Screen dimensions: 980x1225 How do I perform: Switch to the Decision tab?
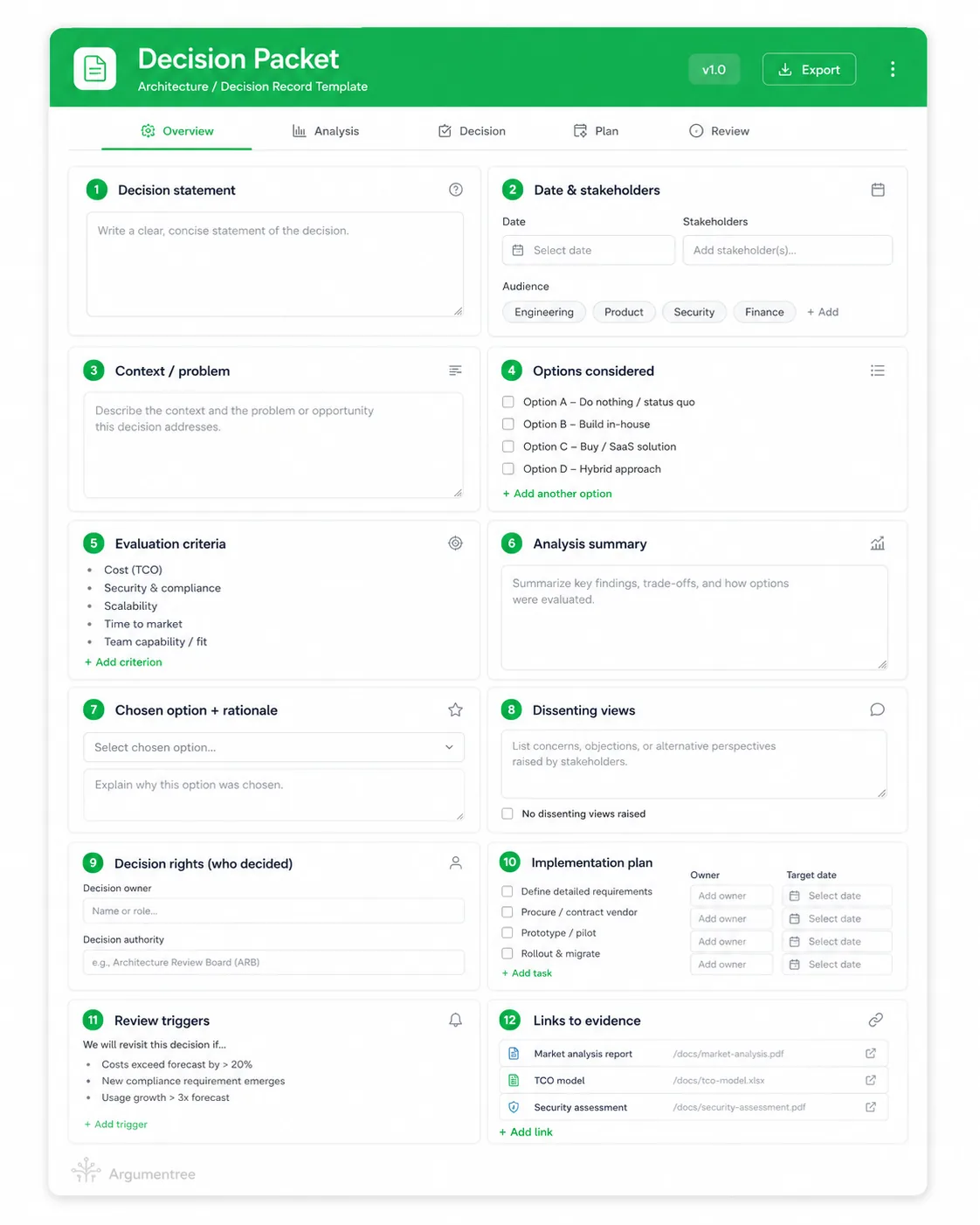pos(472,131)
